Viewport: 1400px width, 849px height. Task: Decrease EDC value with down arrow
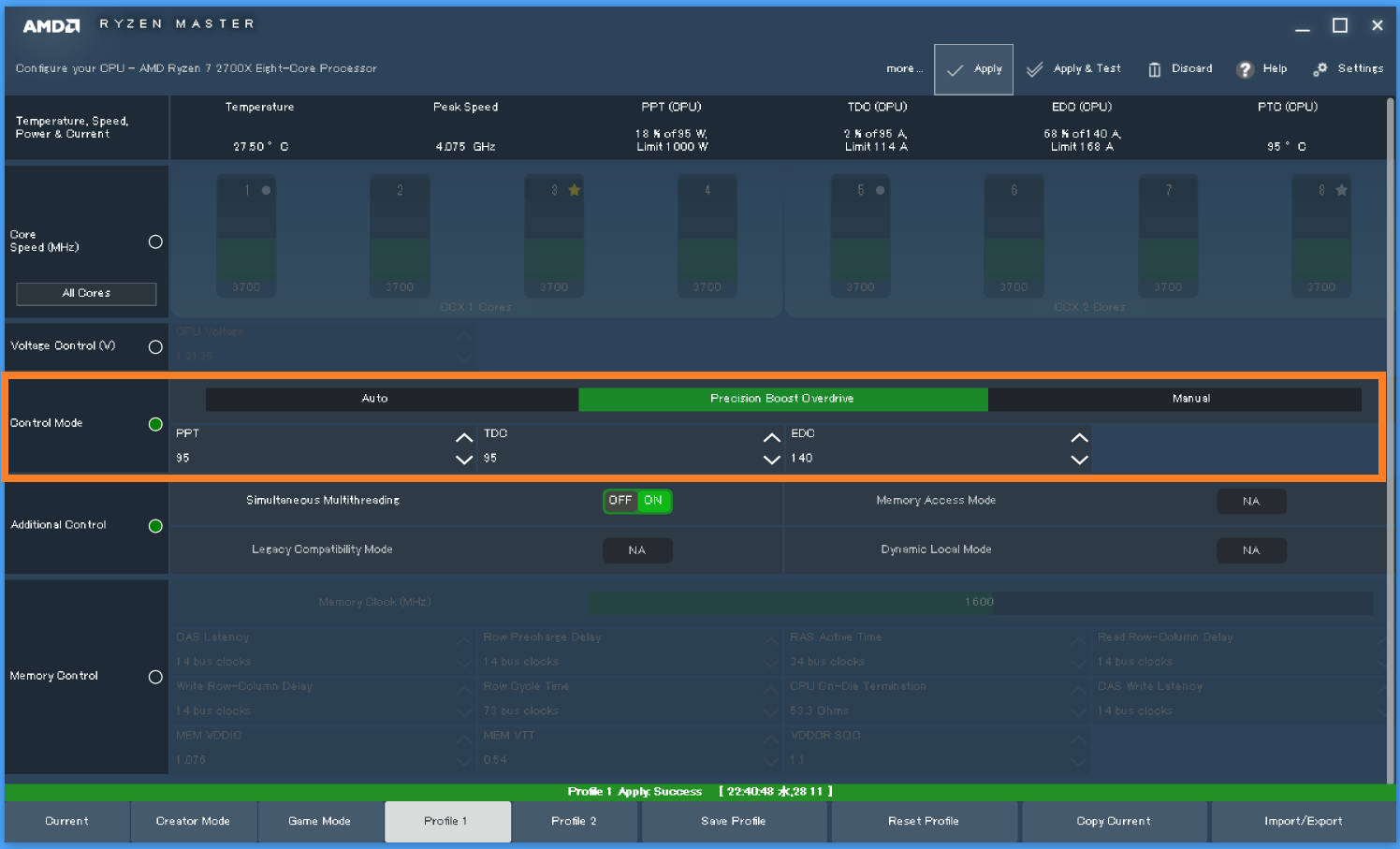tap(1079, 460)
